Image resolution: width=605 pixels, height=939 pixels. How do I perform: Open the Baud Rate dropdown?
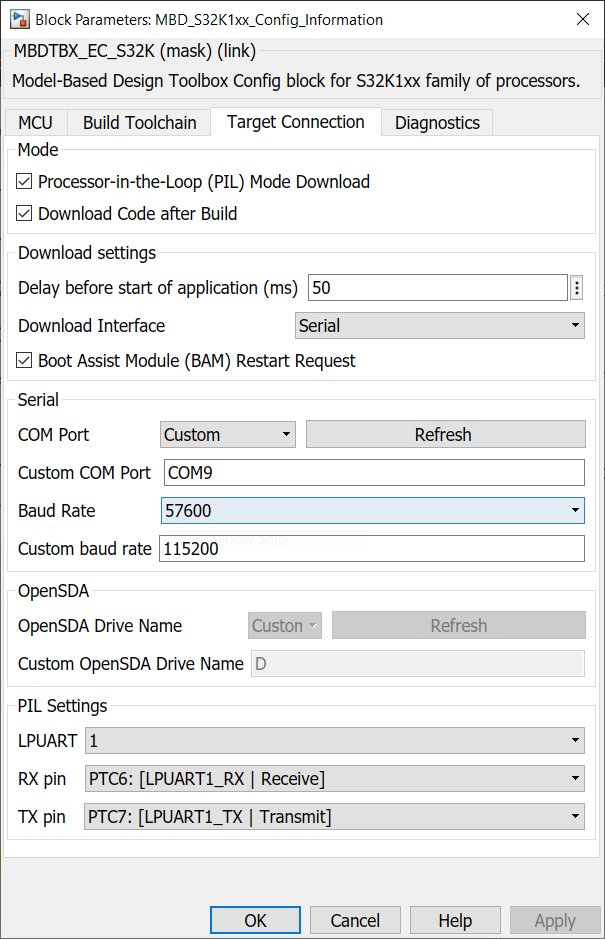(x=372, y=511)
